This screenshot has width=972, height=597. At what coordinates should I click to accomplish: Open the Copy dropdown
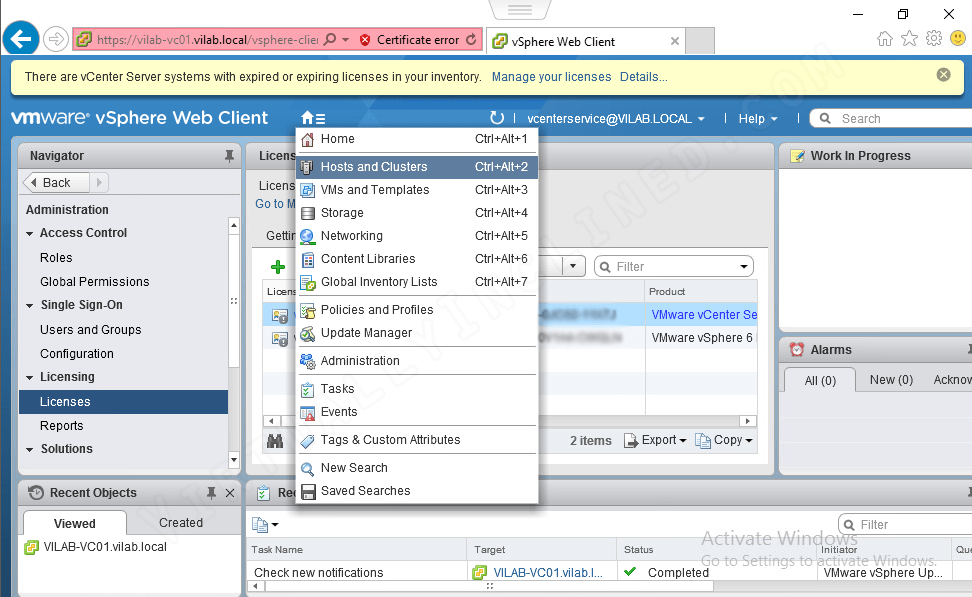click(723, 440)
